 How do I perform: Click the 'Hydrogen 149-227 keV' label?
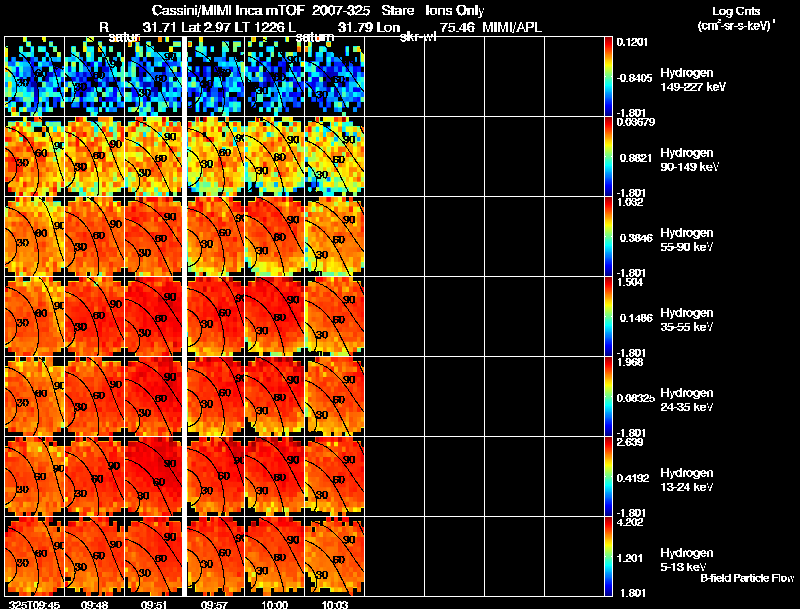pyautogui.click(x=693, y=80)
